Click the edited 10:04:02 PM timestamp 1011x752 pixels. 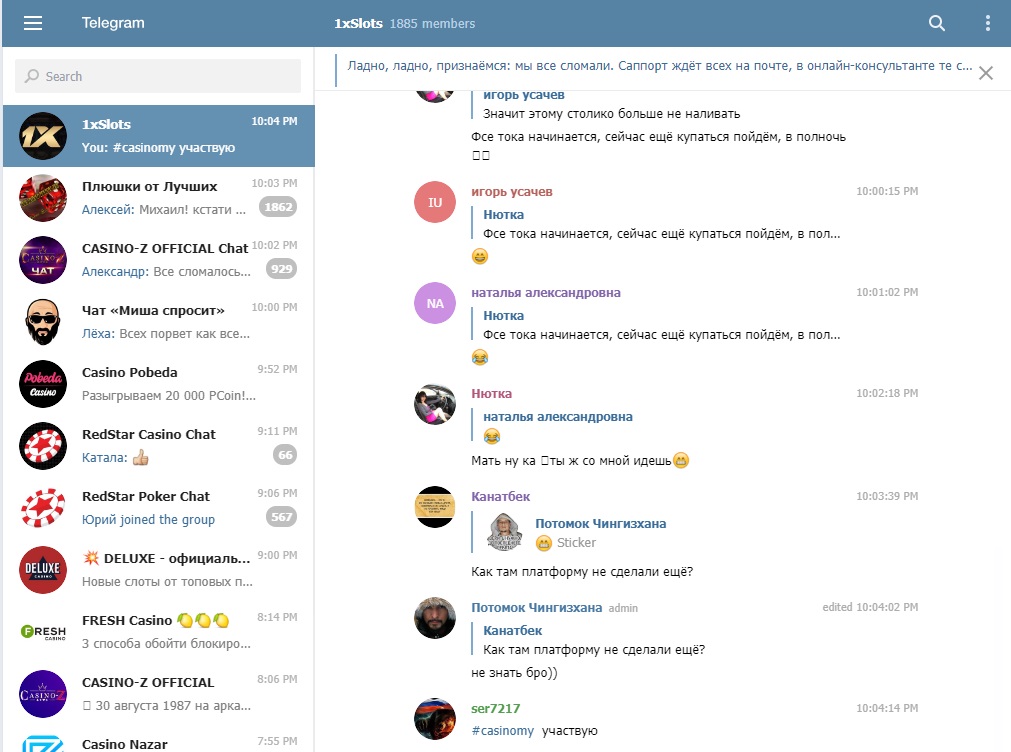[x=870, y=607]
